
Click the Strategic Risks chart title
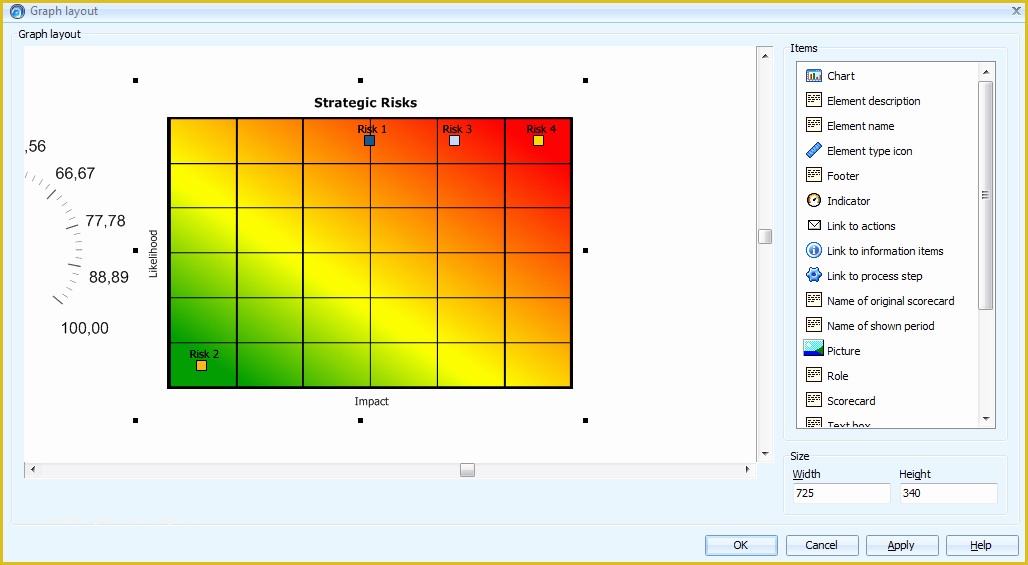tap(365, 102)
